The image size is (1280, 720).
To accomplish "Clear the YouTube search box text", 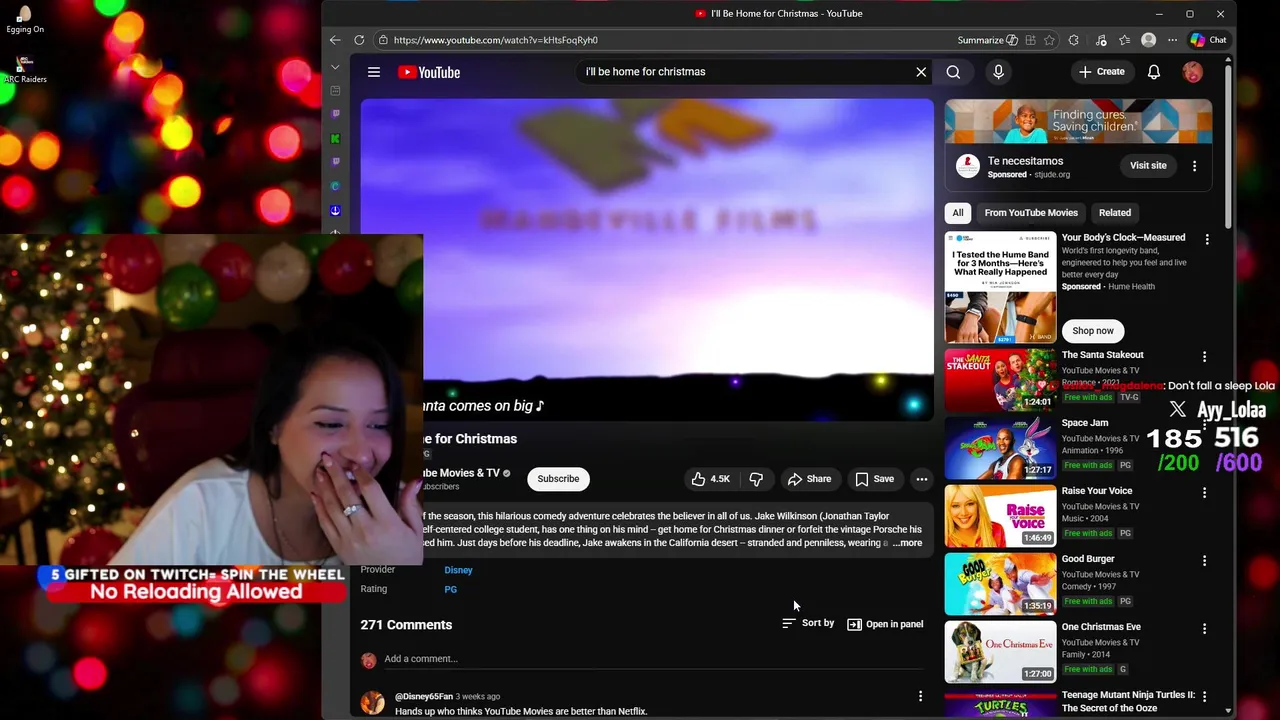I will coord(921,72).
